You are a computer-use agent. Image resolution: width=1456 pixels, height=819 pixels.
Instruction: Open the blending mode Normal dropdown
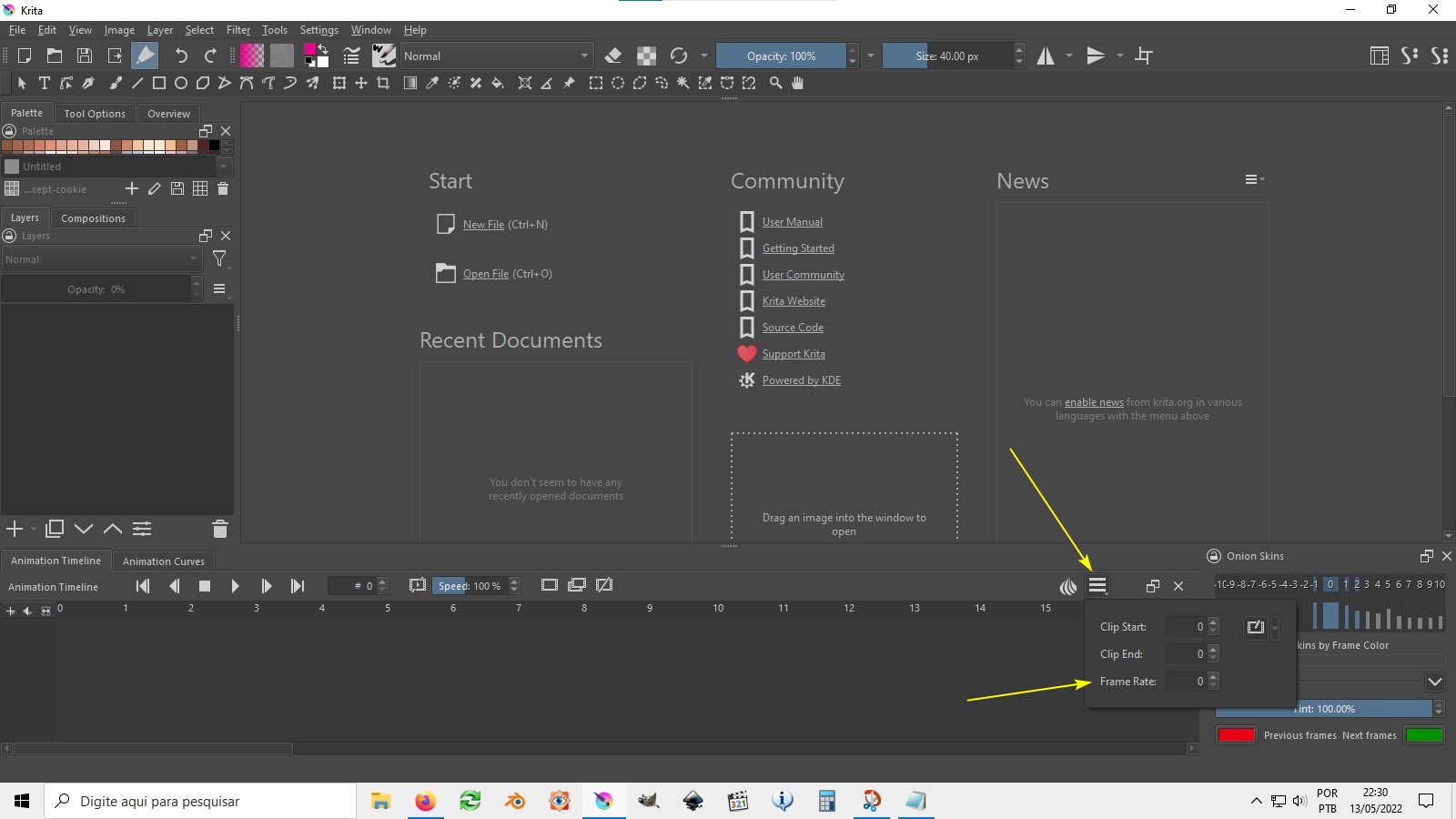[x=497, y=56]
